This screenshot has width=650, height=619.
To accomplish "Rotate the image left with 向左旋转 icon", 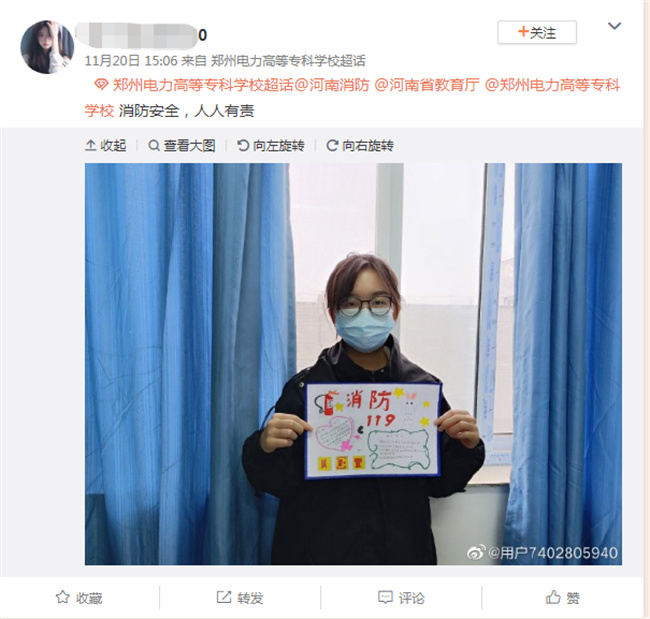I will coord(243,146).
